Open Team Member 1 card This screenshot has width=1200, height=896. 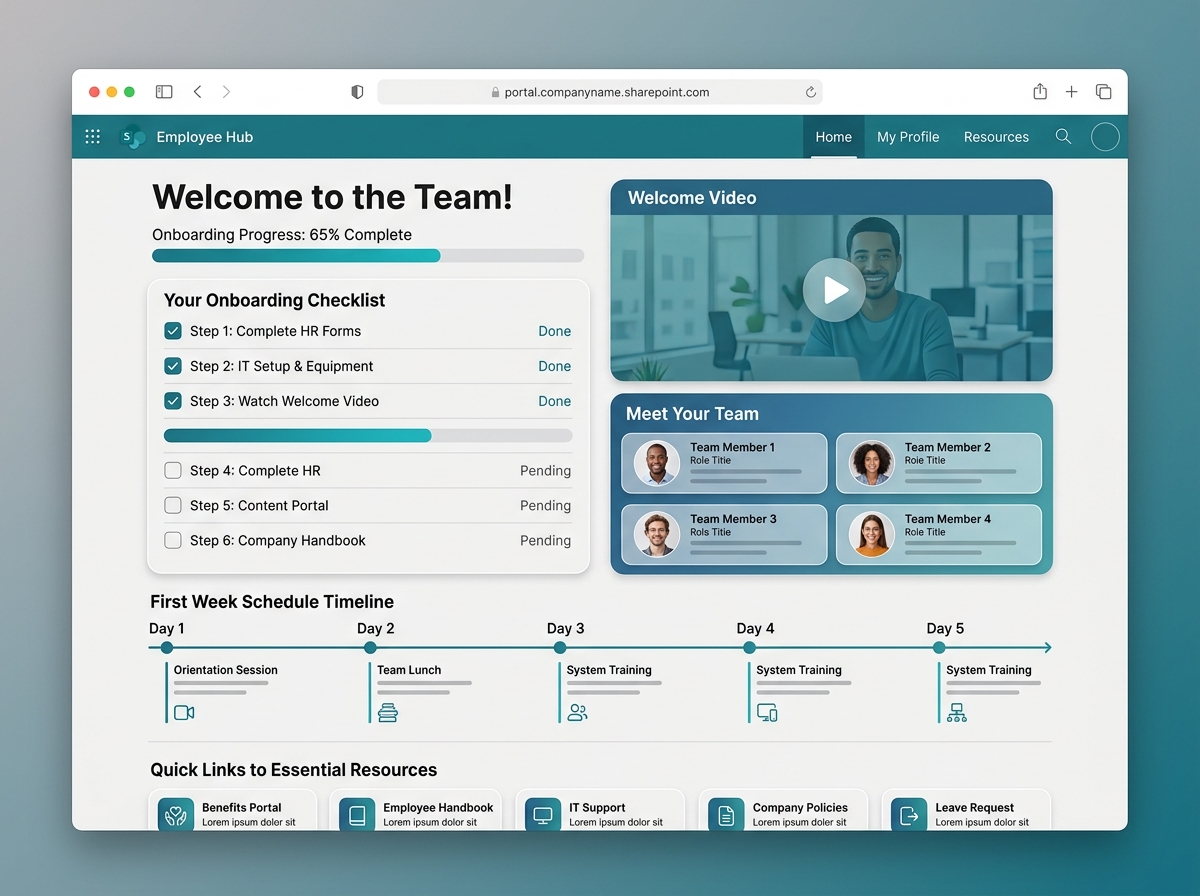(x=724, y=463)
